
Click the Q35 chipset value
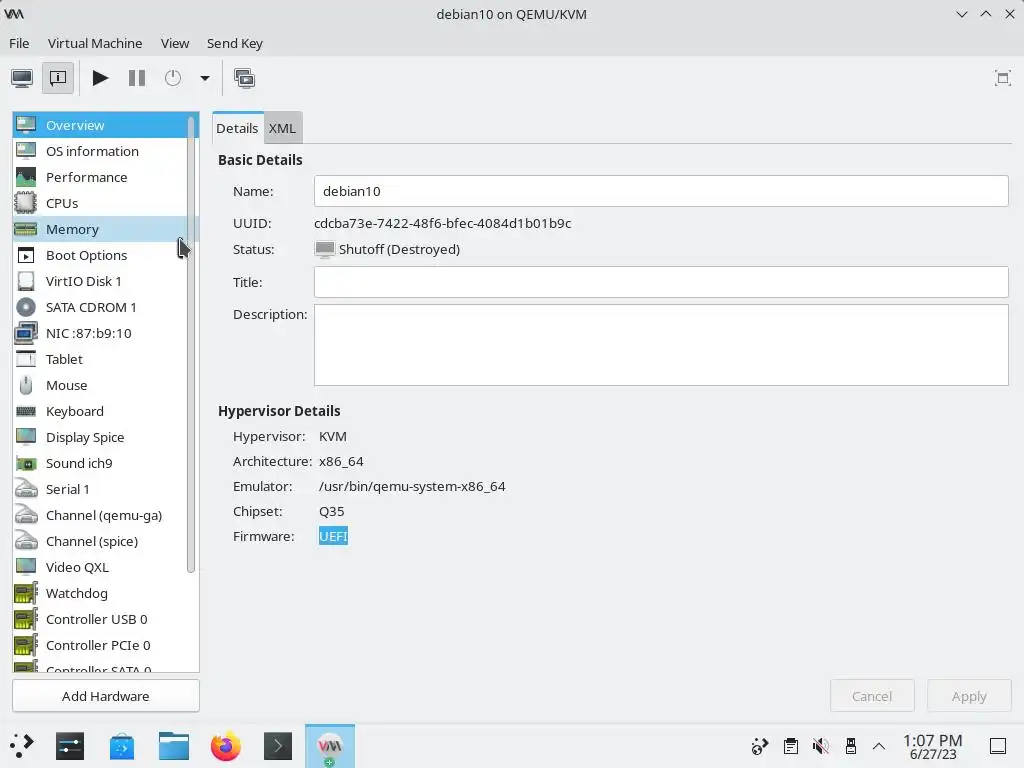[x=331, y=511]
